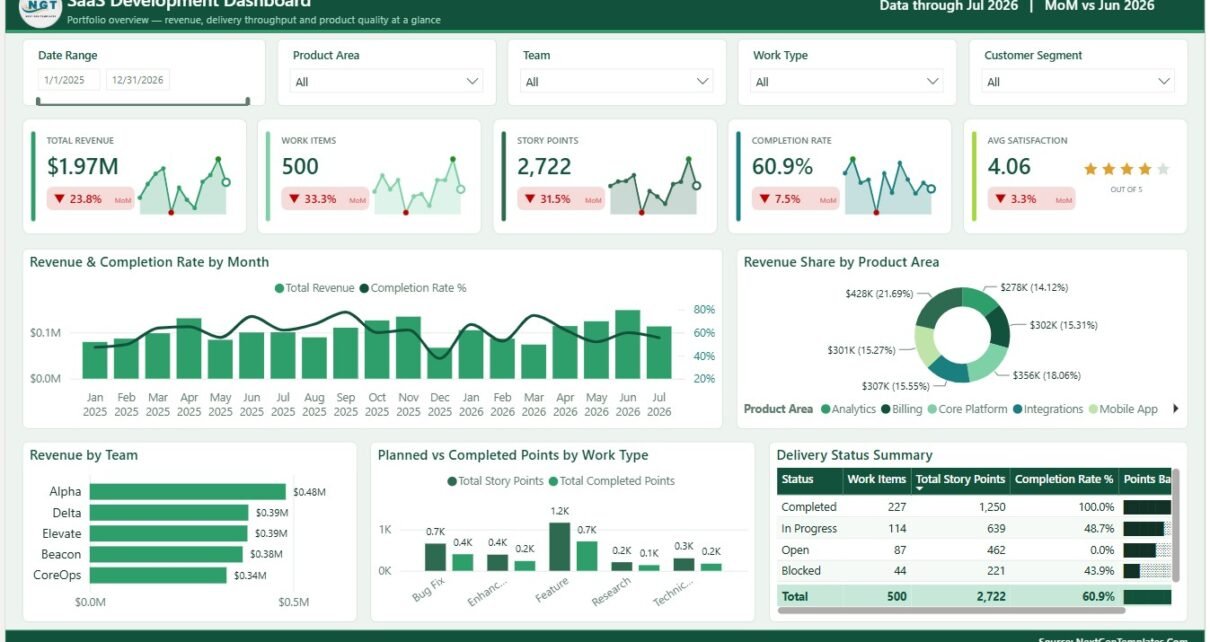Viewport: 1210px width, 642px height.
Task: Toggle Total Revenue legend item
Action: click(x=315, y=288)
